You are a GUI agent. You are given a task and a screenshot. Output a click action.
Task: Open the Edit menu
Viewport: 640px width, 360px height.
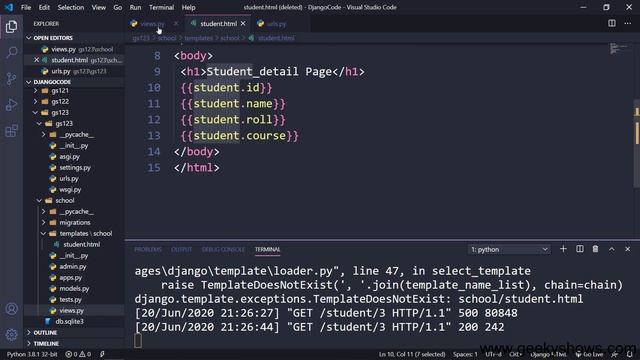[x=44, y=7]
